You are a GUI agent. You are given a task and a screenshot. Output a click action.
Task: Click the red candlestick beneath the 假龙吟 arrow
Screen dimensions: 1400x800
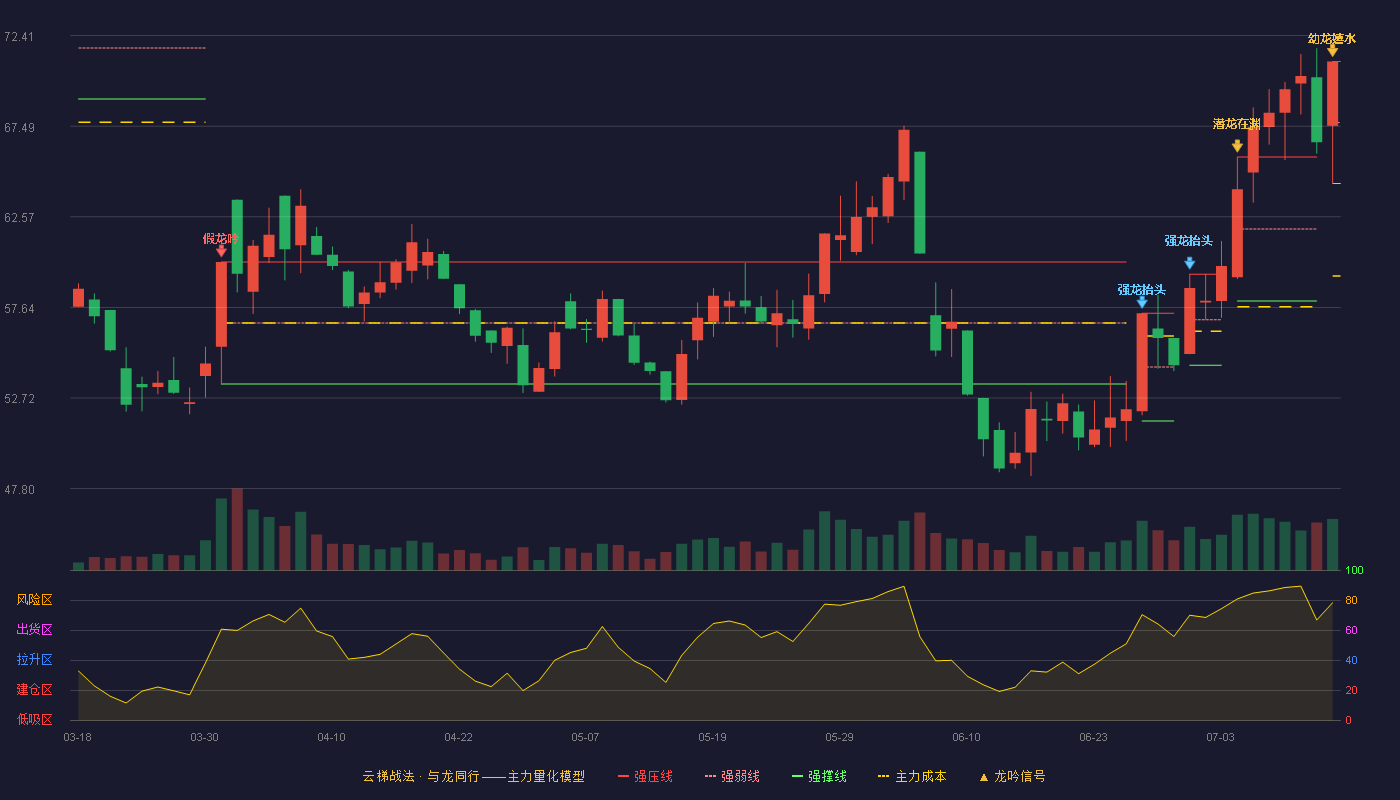point(221,304)
